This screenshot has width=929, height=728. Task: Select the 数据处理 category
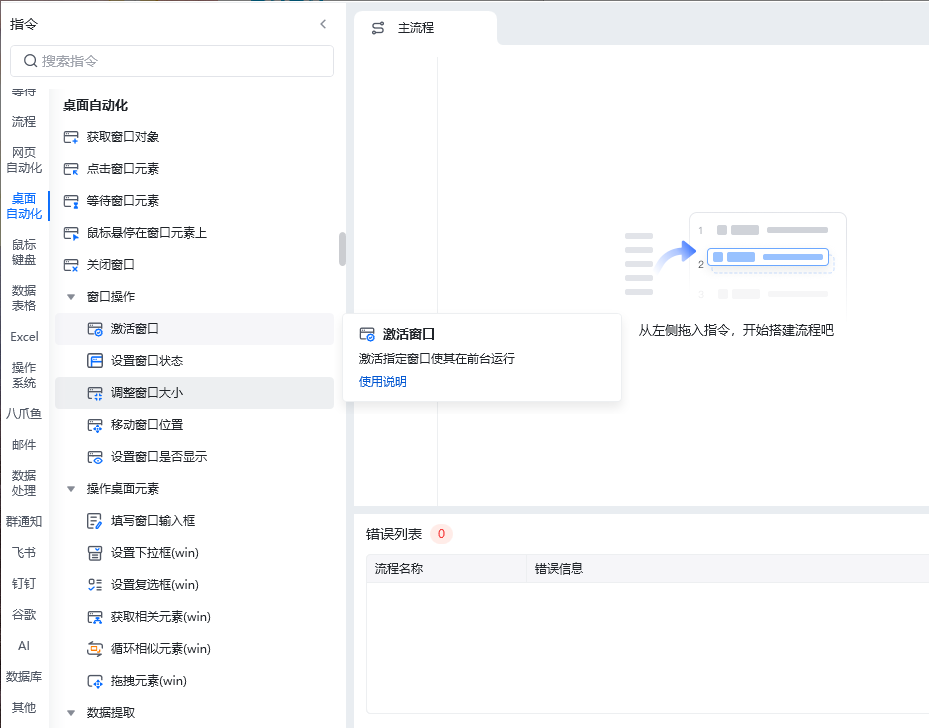pos(24,483)
